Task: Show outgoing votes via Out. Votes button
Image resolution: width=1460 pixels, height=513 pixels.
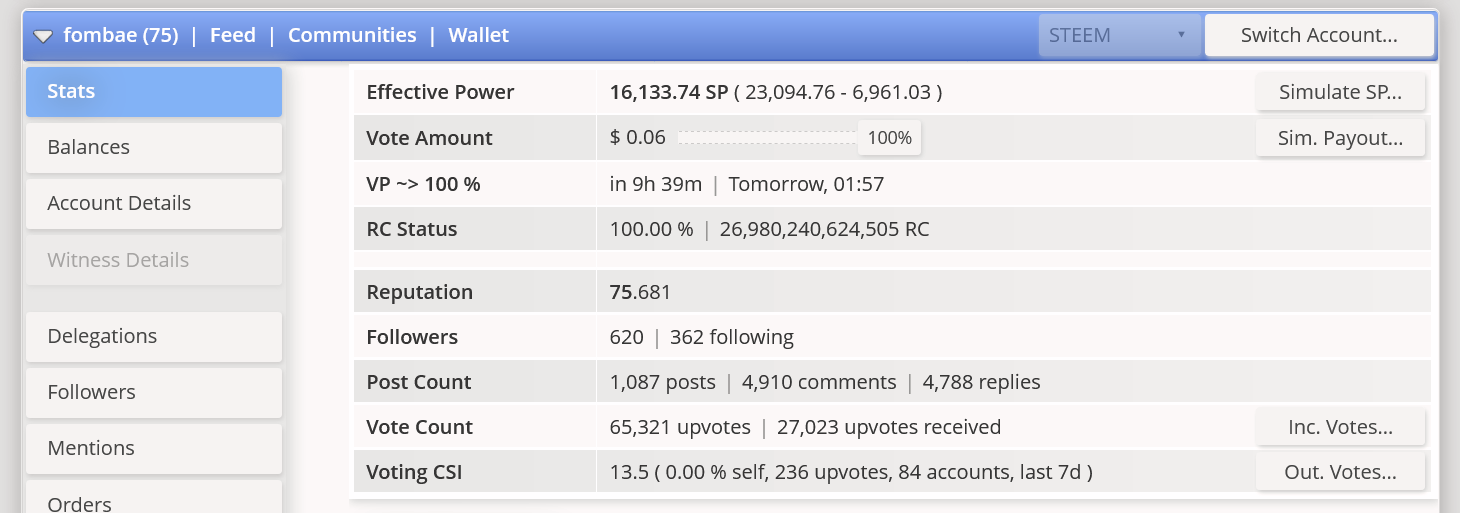Action: pyautogui.click(x=1340, y=472)
